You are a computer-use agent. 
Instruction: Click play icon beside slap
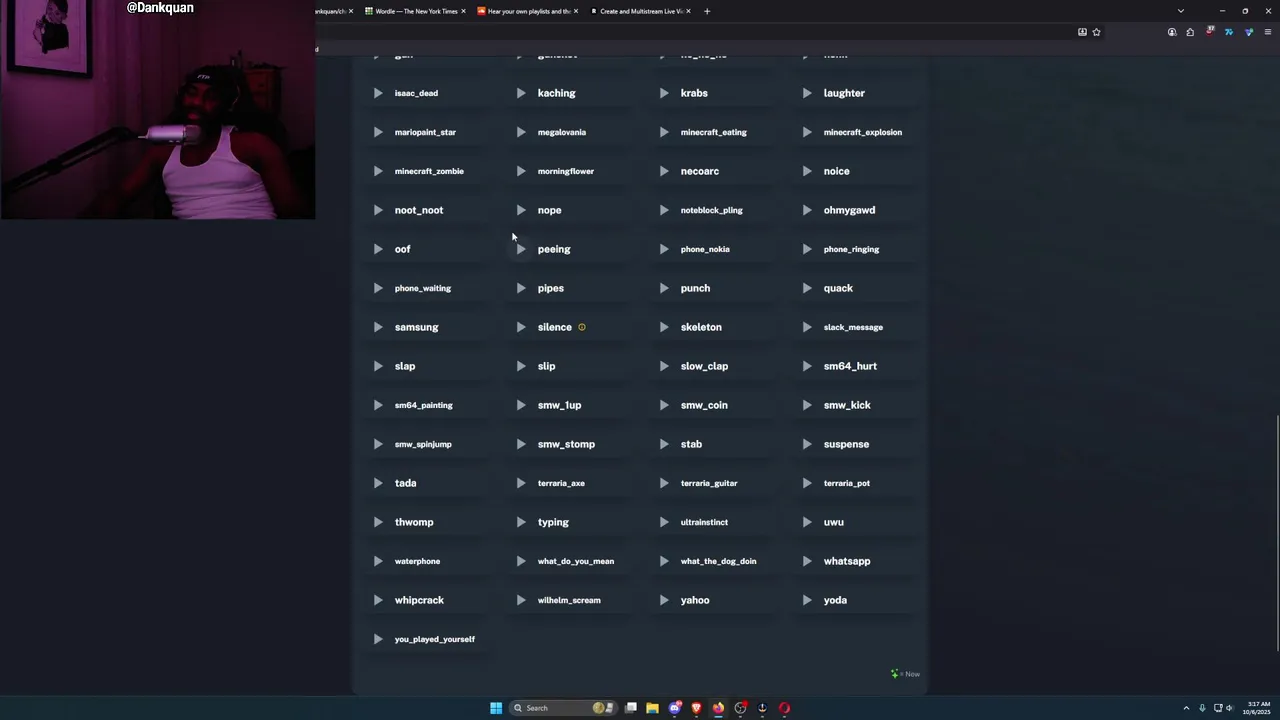click(x=378, y=366)
